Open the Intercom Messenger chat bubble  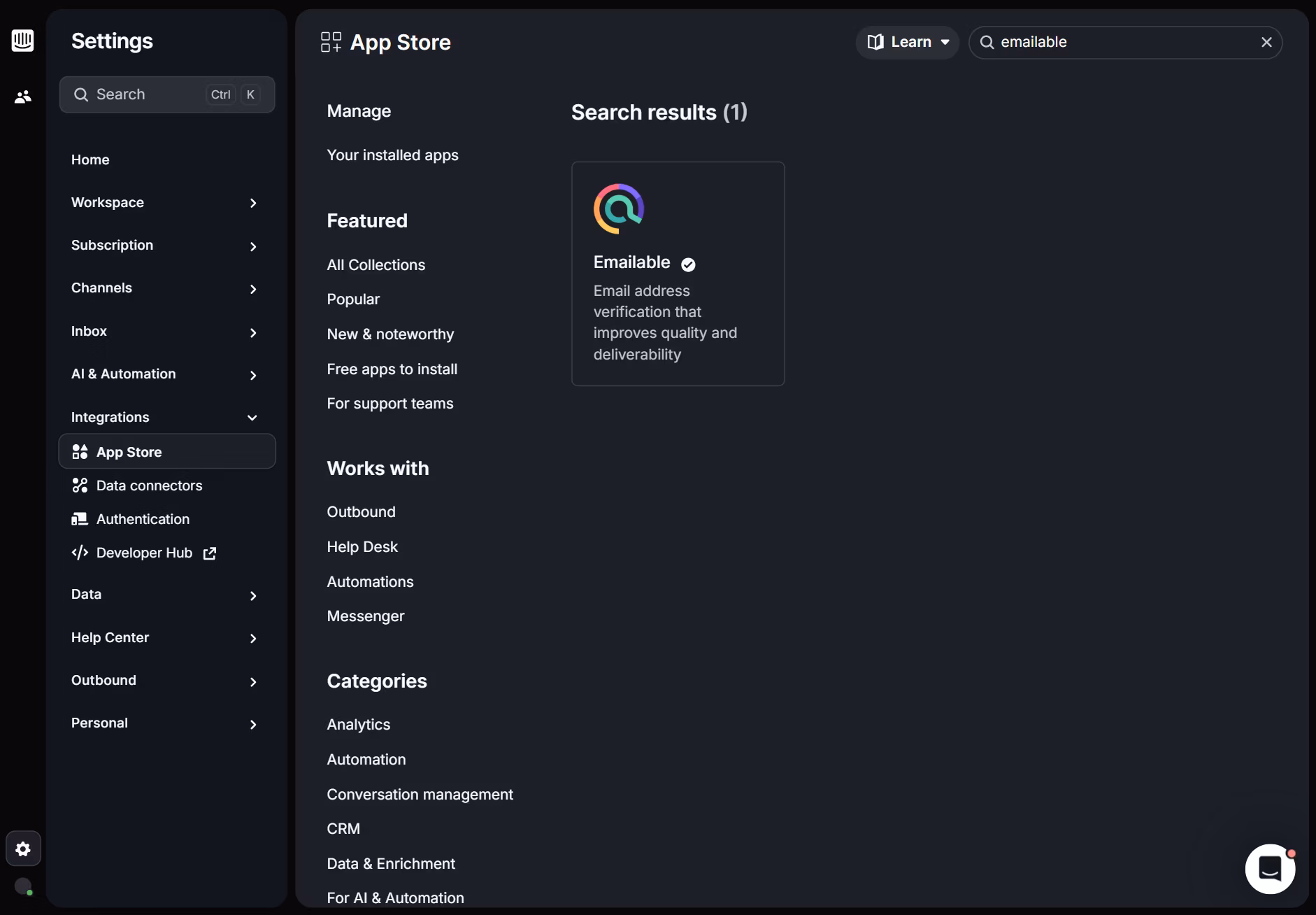pos(1270,869)
